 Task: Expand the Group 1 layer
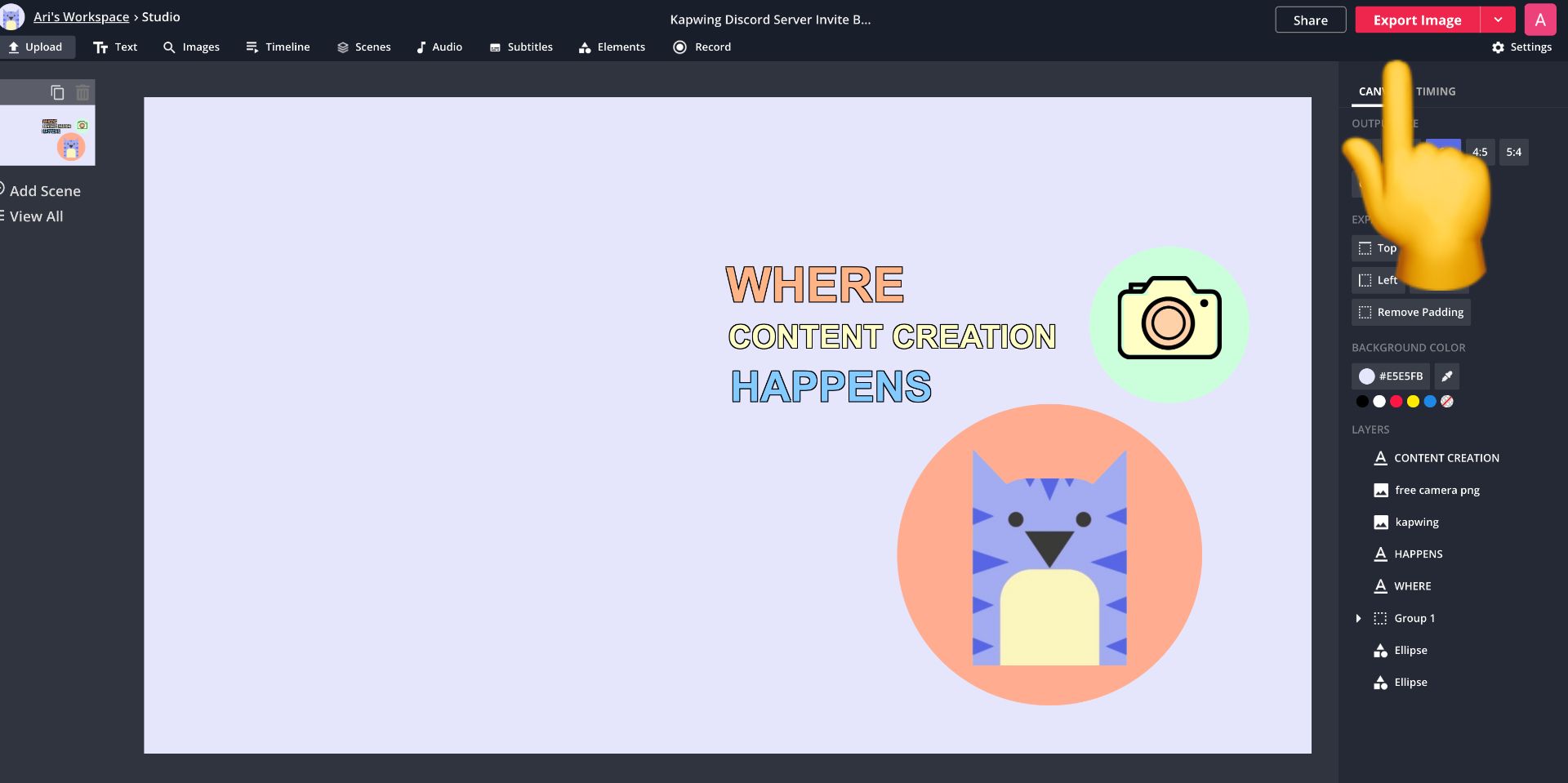tap(1358, 619)
